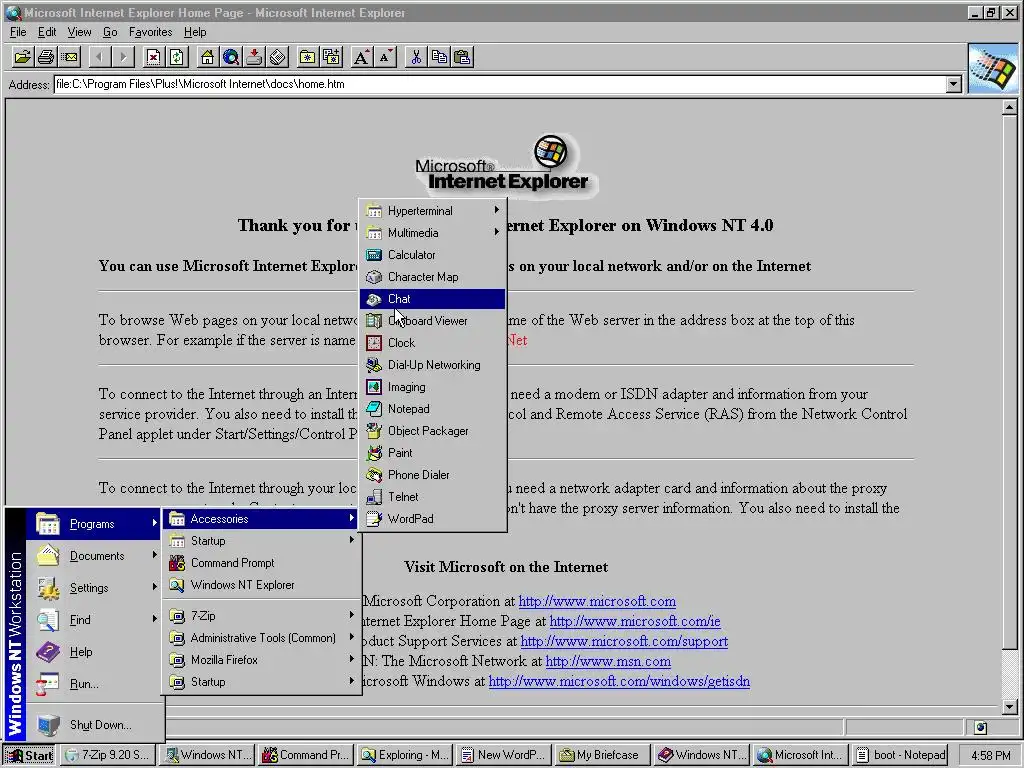Click the Paste clipboard toolbar icon
The width and height of the screenshot is (1024, 768).
coord(462,57)
